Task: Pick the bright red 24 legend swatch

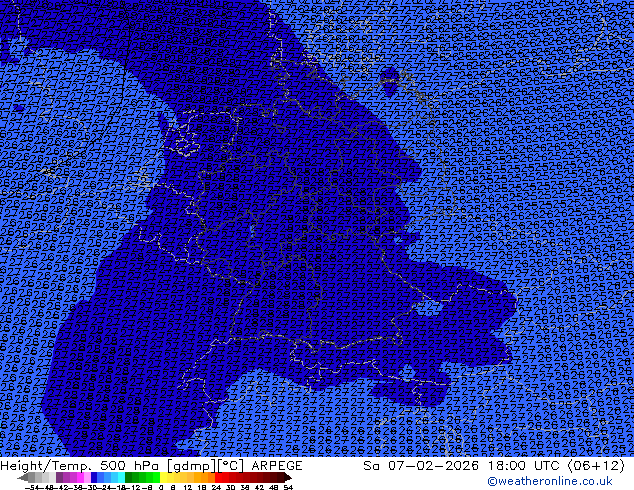Action: pos(218,477)
